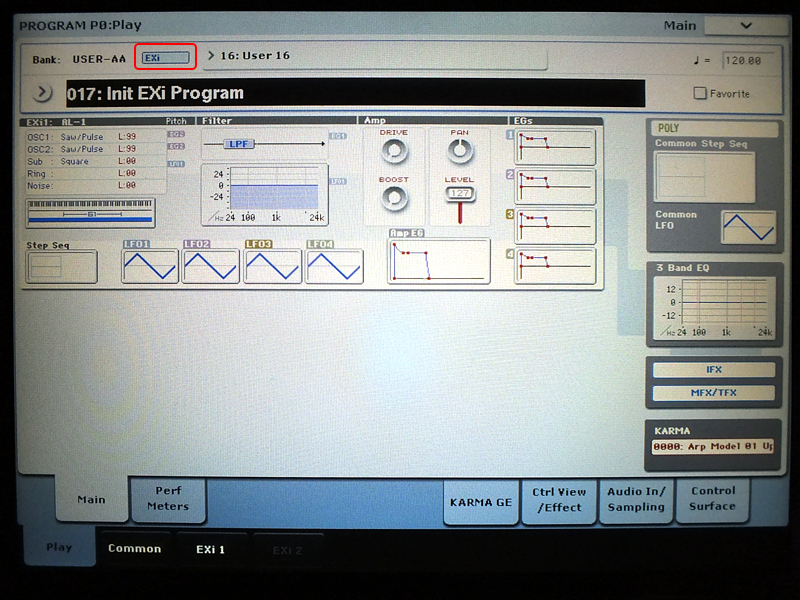Open the MFX/TFX button
This screenshot has width=800, height=600.
pos(714,392)
